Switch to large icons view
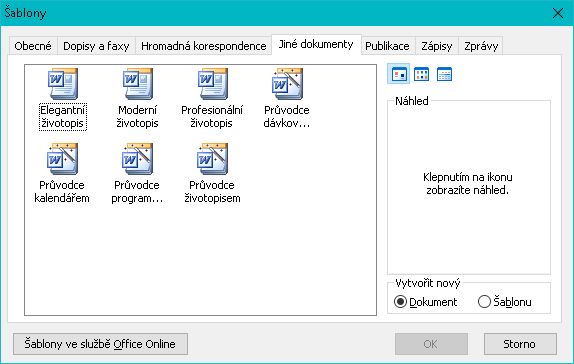Image resolution: width=574 pixels, height=364 pixels. coord(399,74)
